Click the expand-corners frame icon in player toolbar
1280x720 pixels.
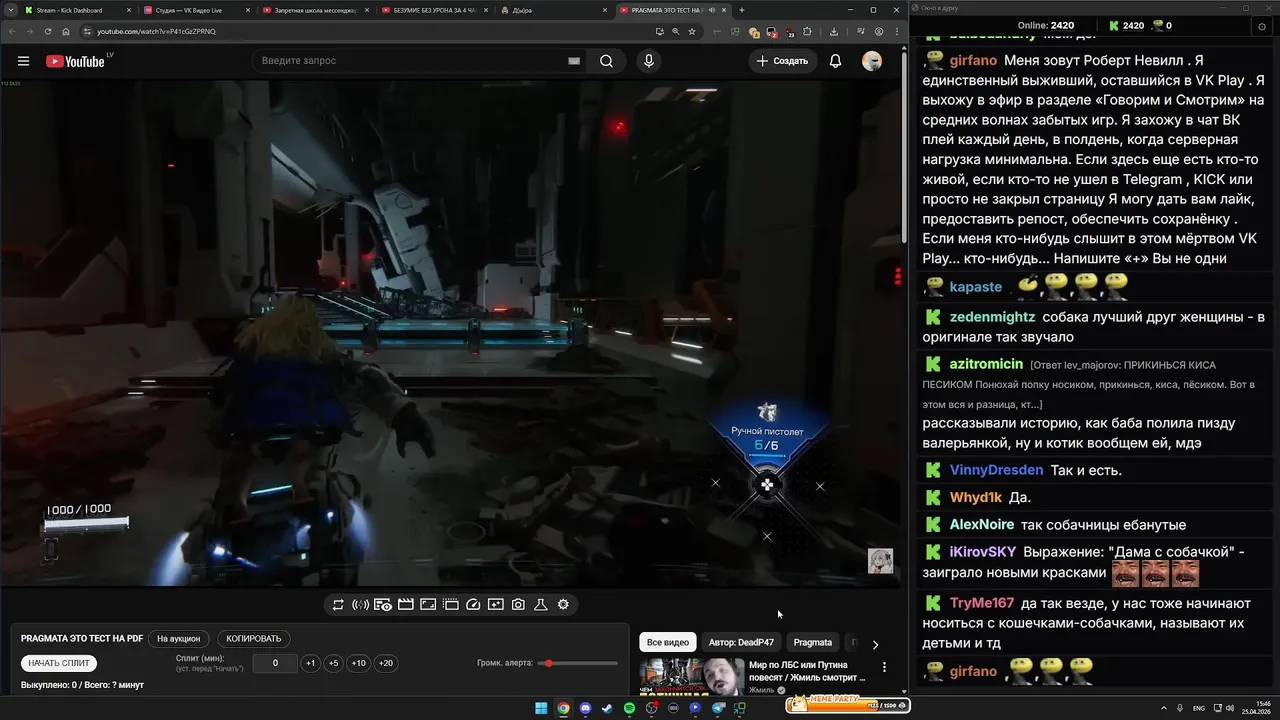point(428,604)
